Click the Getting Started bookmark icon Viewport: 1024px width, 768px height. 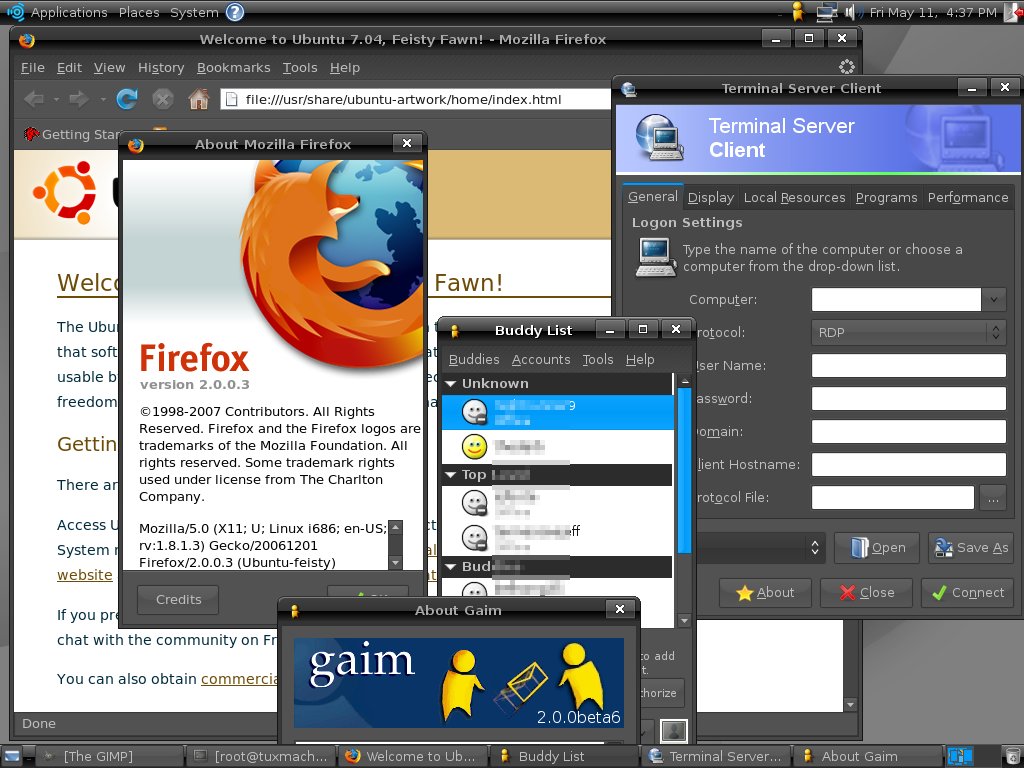click(x=31, y=134)
